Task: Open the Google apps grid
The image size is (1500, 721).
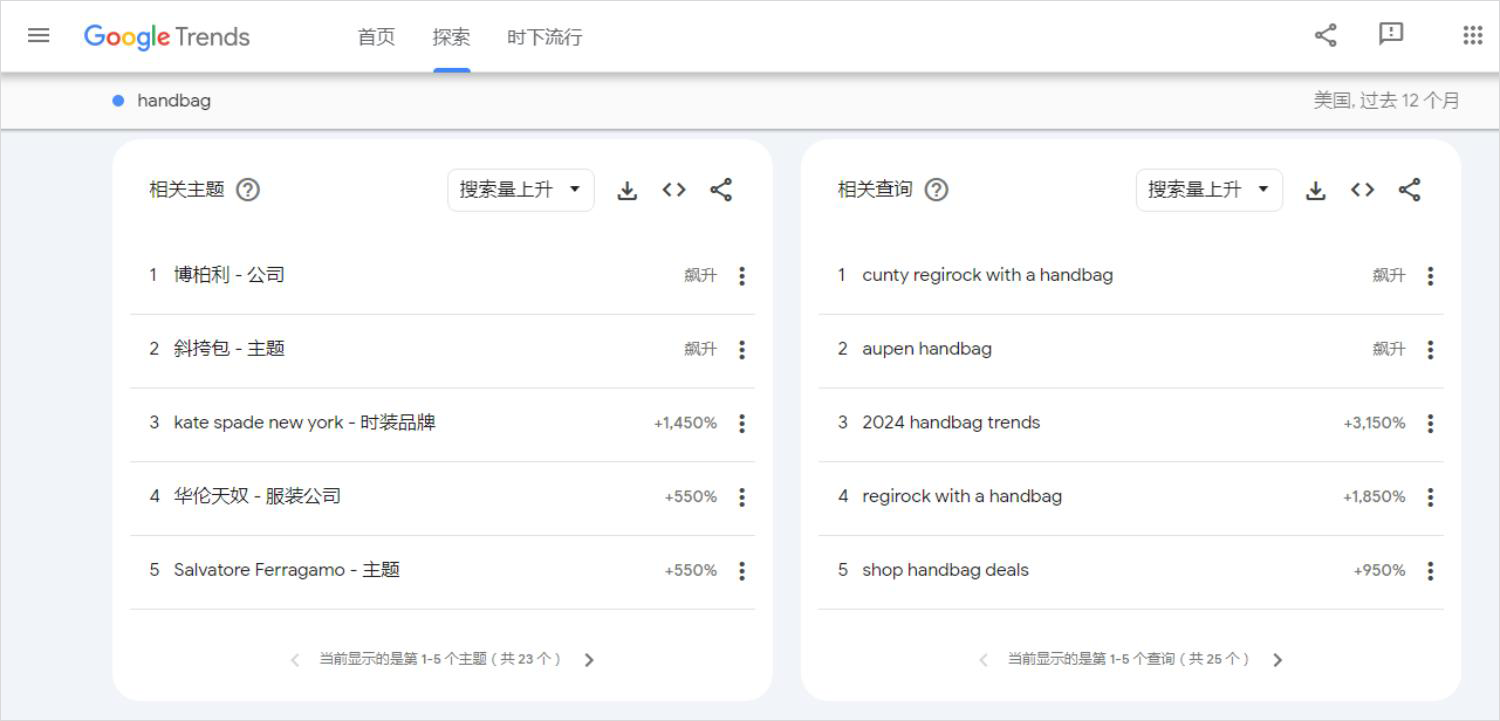Action: [x=1472, y=34]
